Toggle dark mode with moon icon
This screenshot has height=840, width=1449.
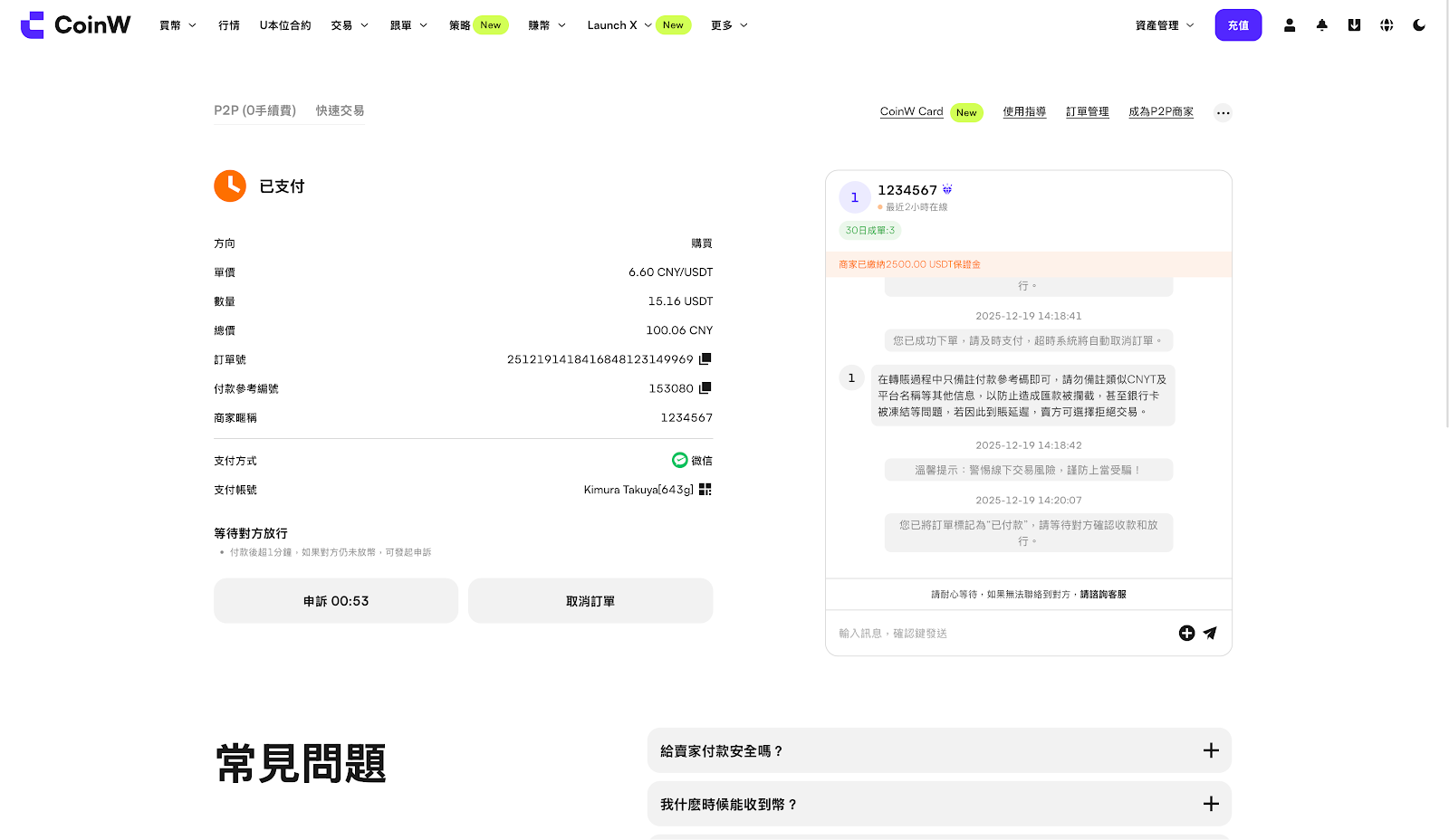tap(1419, 25)
